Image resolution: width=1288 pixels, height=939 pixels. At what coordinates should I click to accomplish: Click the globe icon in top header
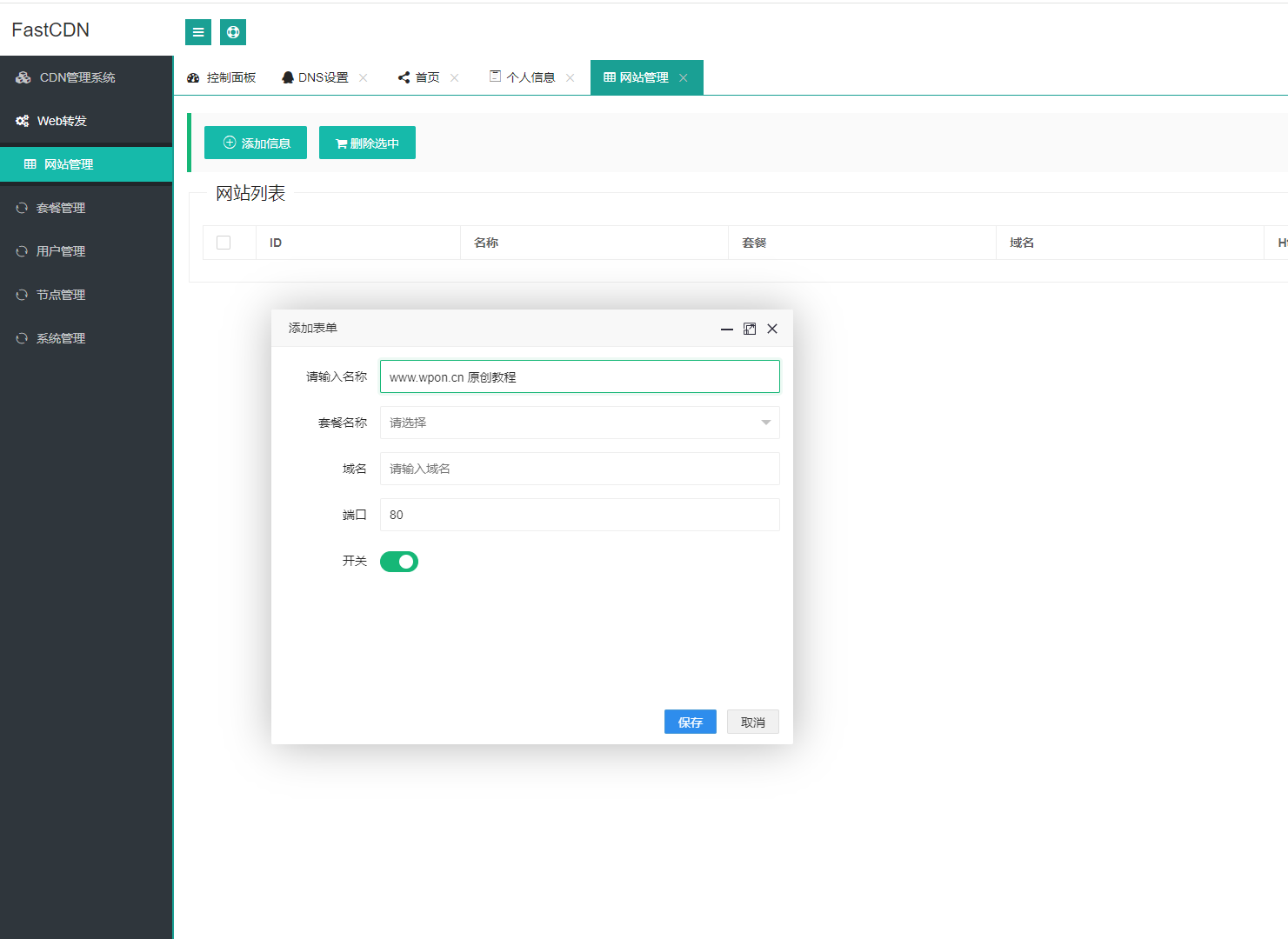click(x=233, y=32)
